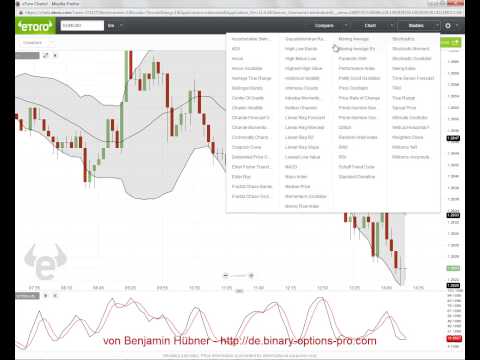Screen dimensions: 480x360
Task: Select Price Rate of Change study
Action: [x=359, y=98]
